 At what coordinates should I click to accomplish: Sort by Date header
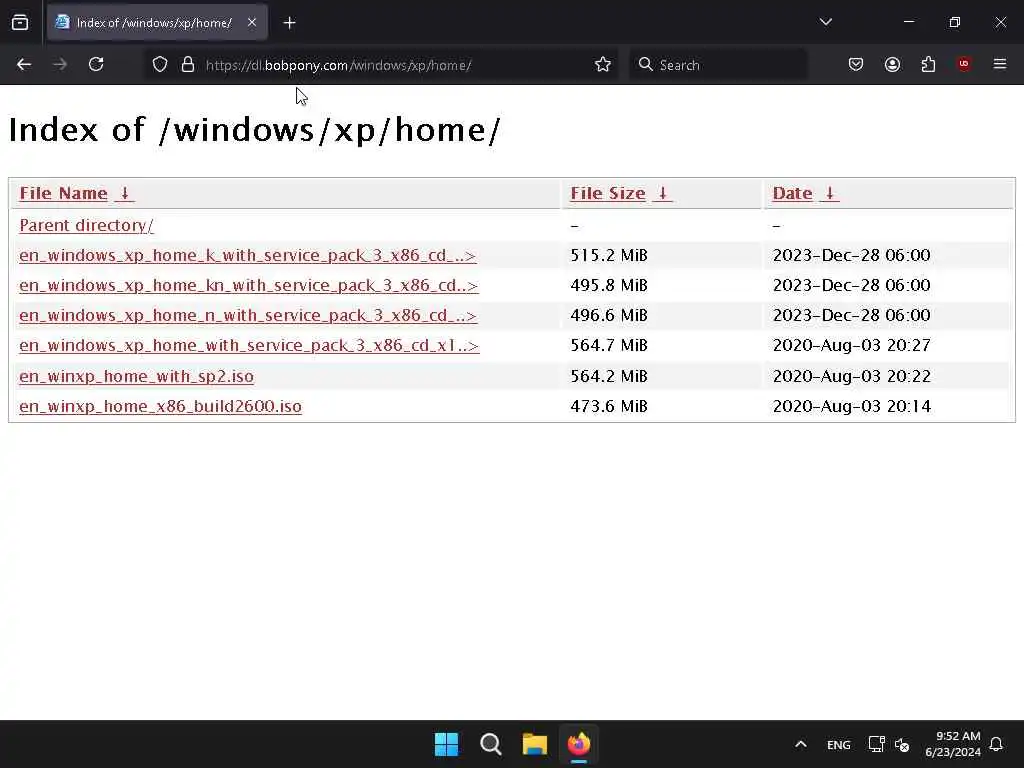pos(792,193)
